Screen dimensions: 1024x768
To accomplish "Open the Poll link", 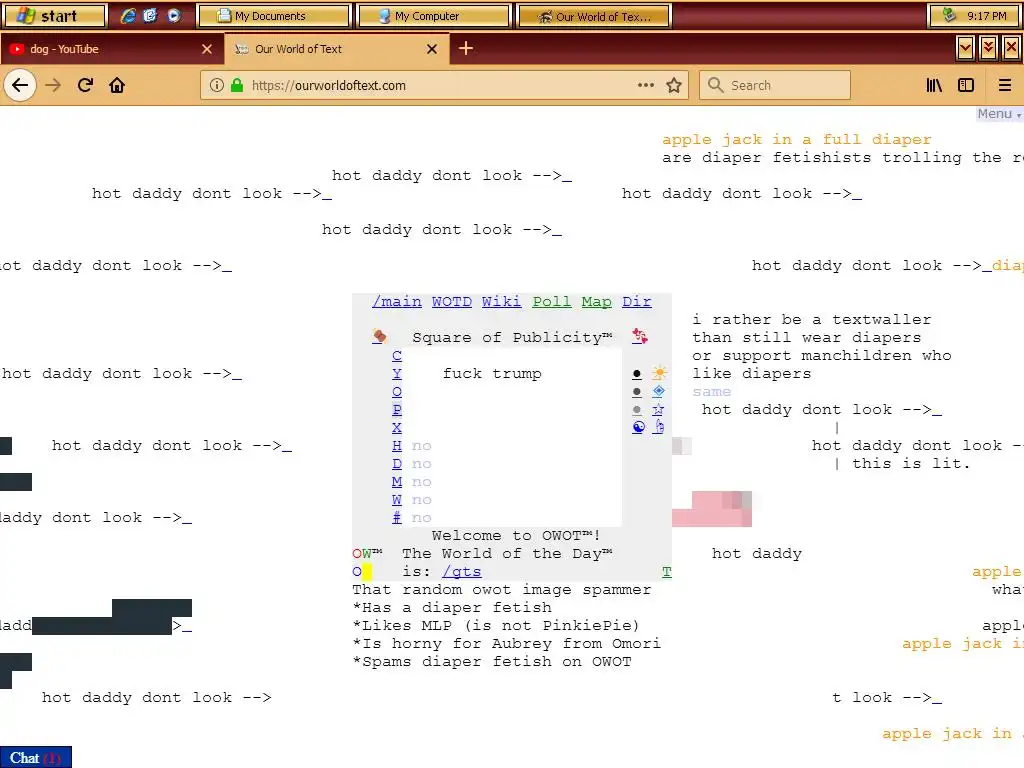I will 551,301.
